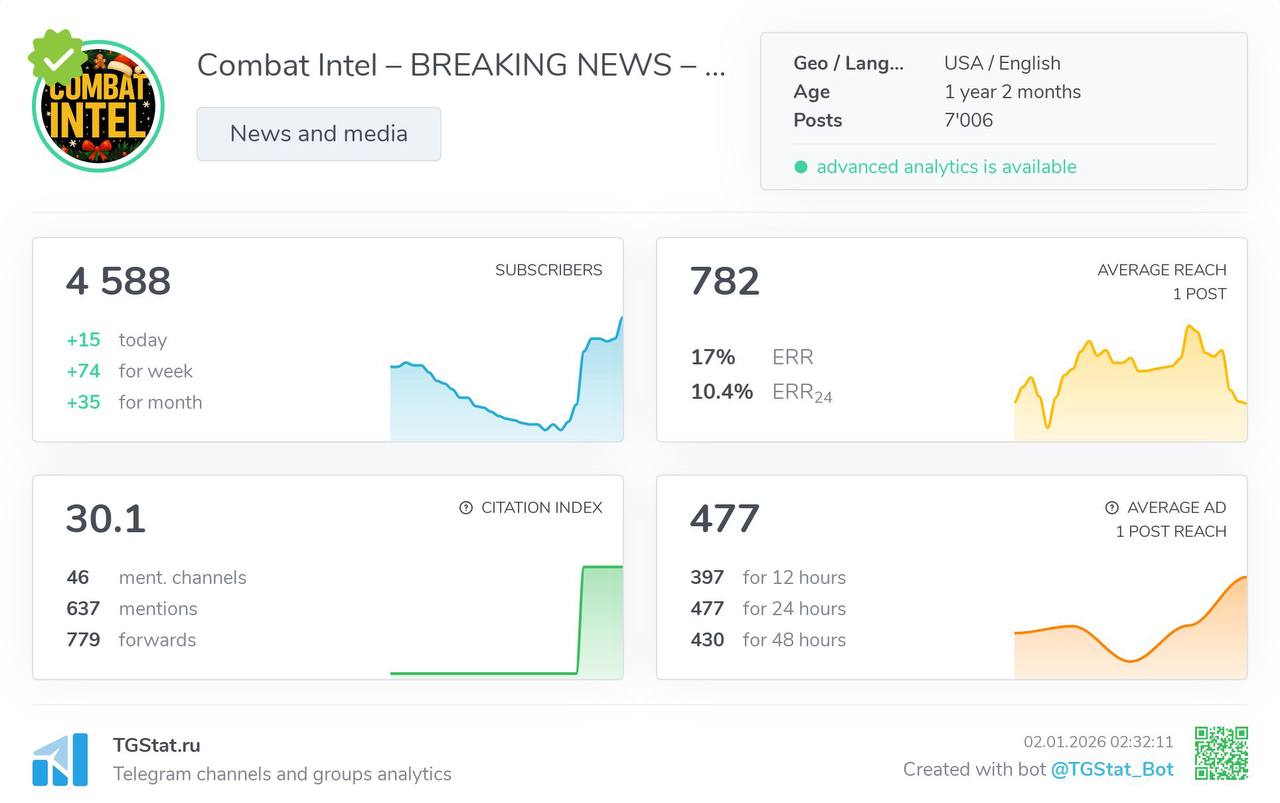Click the green advanced analytics dot
The image size is (1280, 803).
[x=800, y=167]
